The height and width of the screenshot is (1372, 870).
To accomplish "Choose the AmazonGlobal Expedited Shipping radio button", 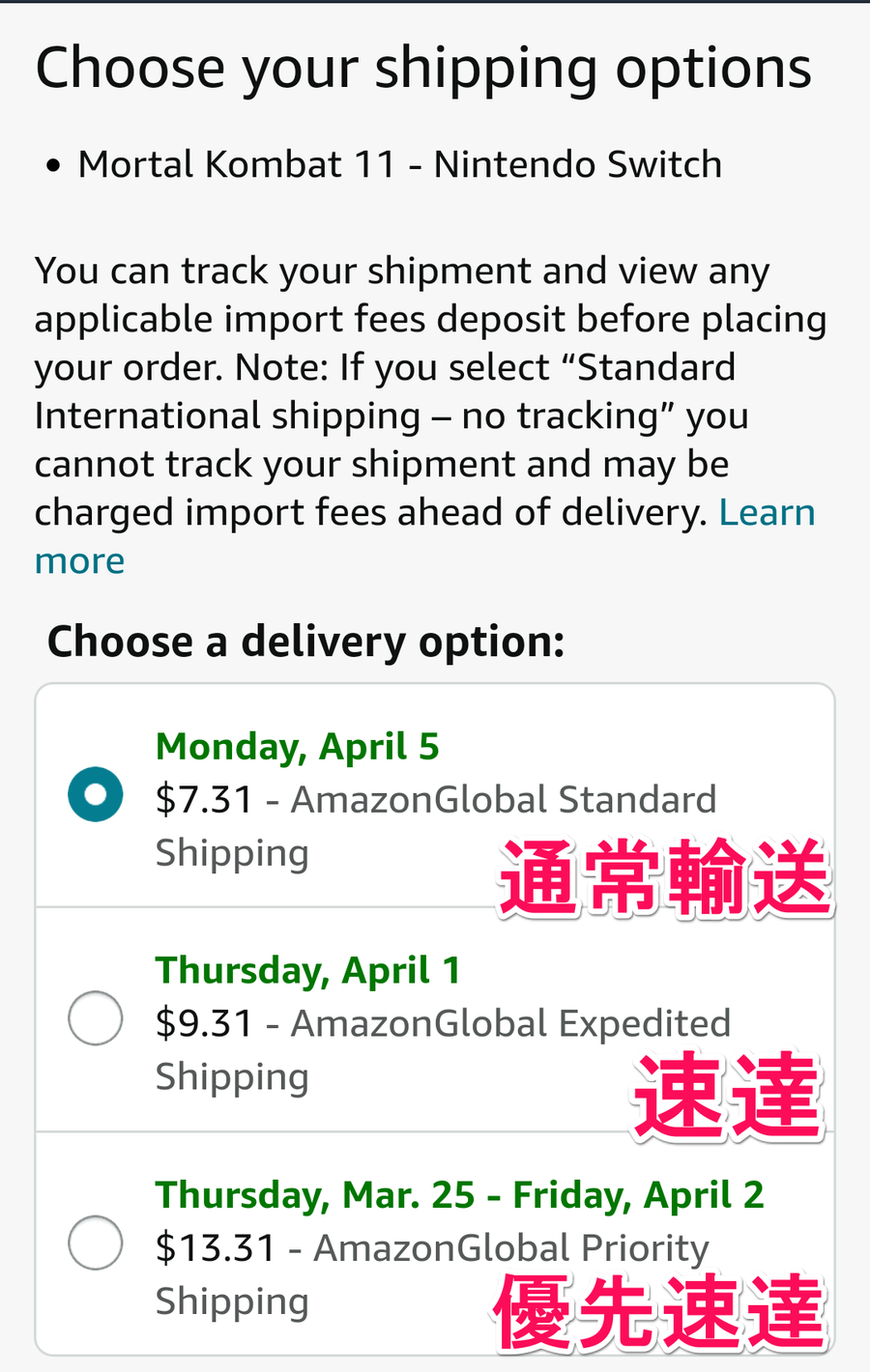I will (96, 1017).
